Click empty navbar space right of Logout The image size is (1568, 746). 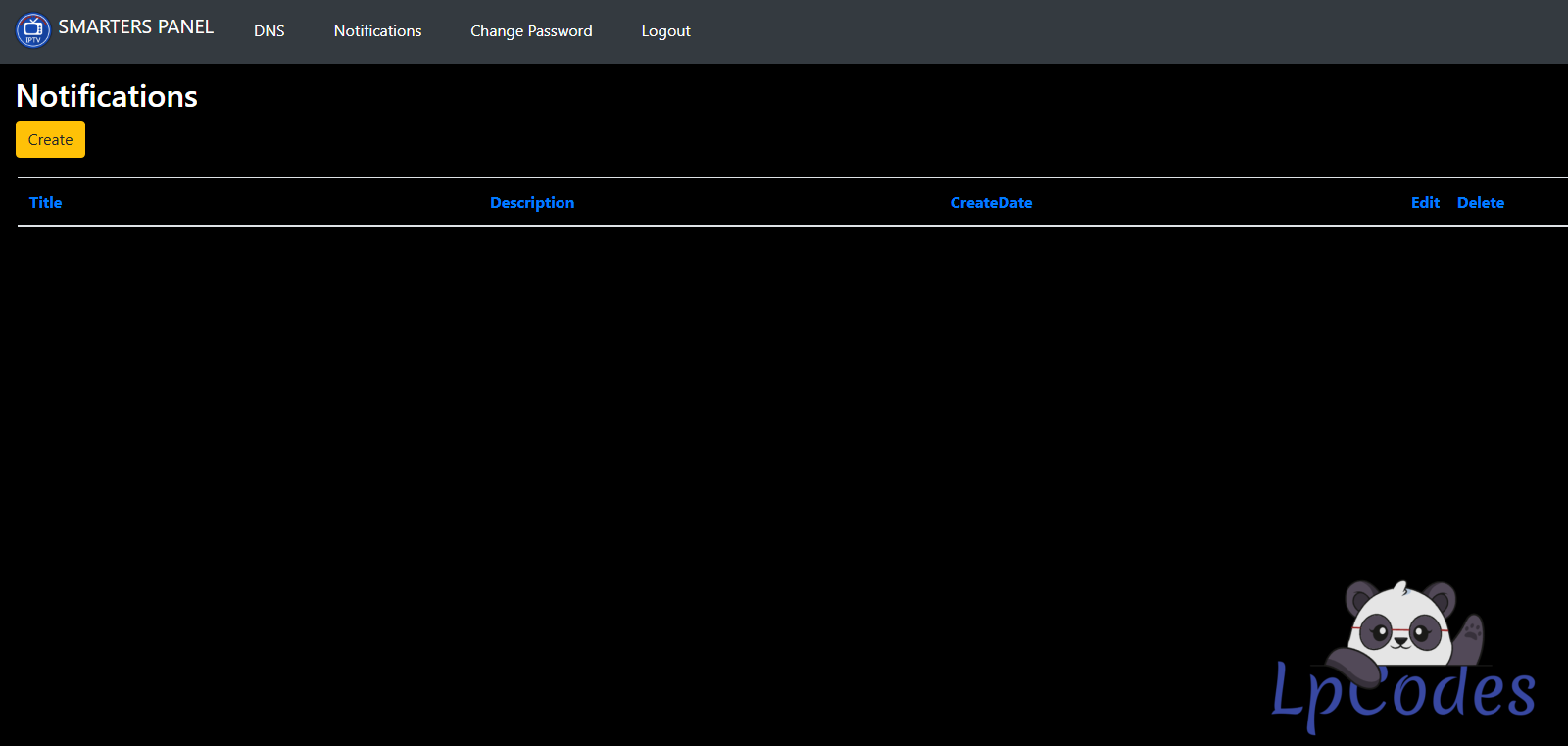click(1078, 31)
